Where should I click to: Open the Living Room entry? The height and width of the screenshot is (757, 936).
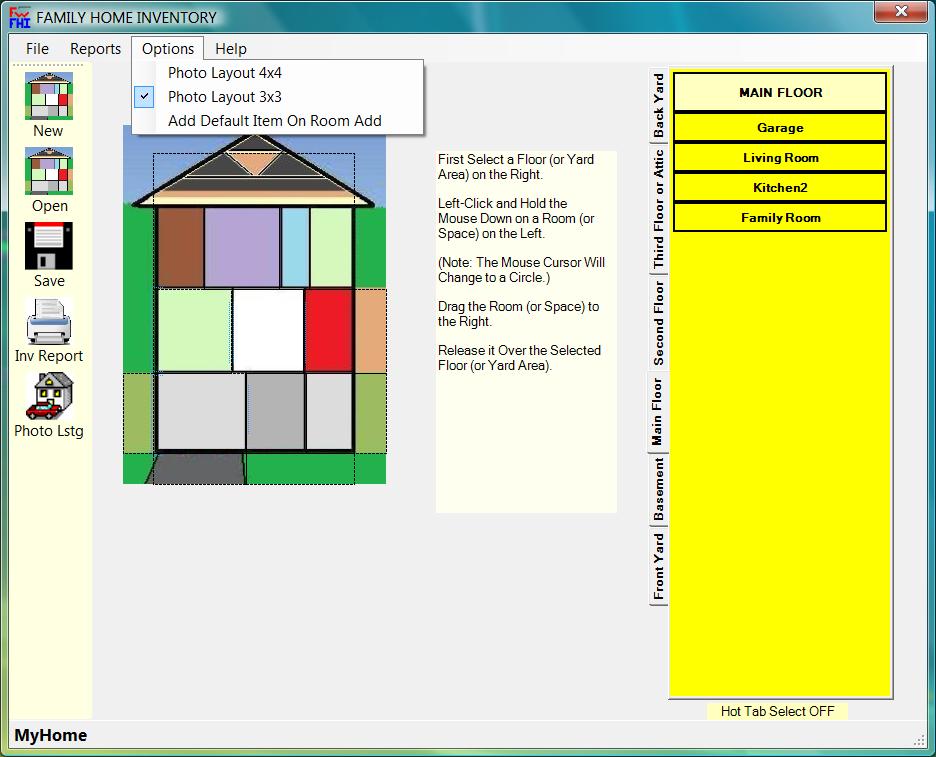pos(780,158)
